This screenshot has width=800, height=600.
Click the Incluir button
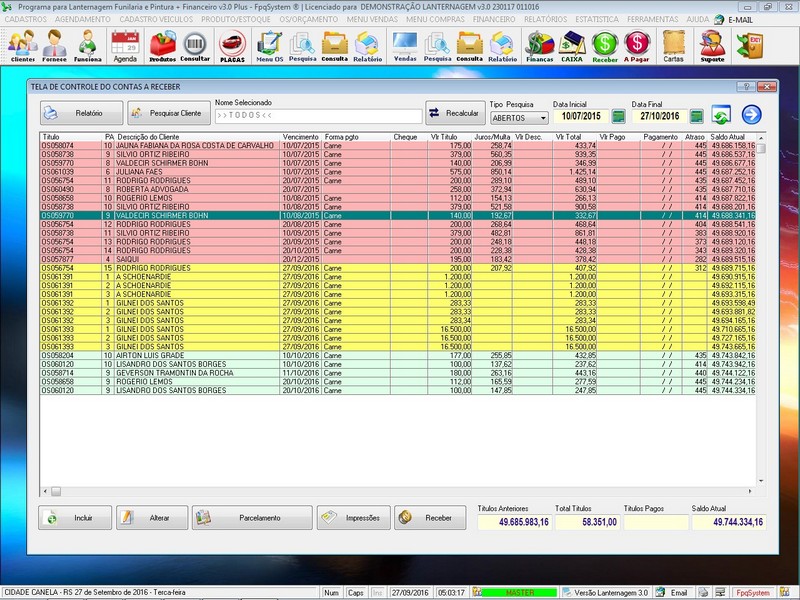coord(75,518)
